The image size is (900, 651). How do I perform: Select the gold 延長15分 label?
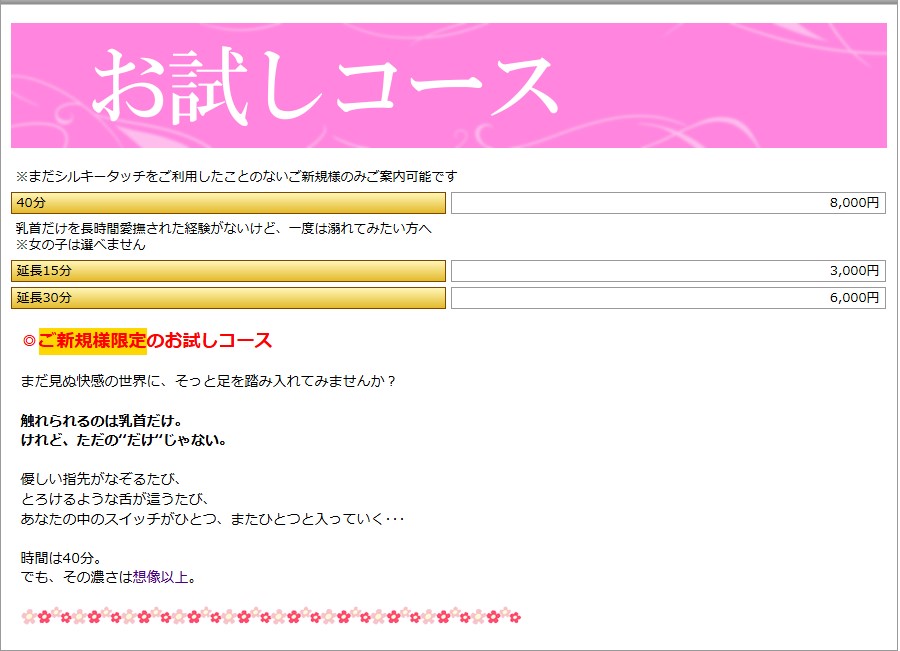pyautogui.click(x=228, y=271)
